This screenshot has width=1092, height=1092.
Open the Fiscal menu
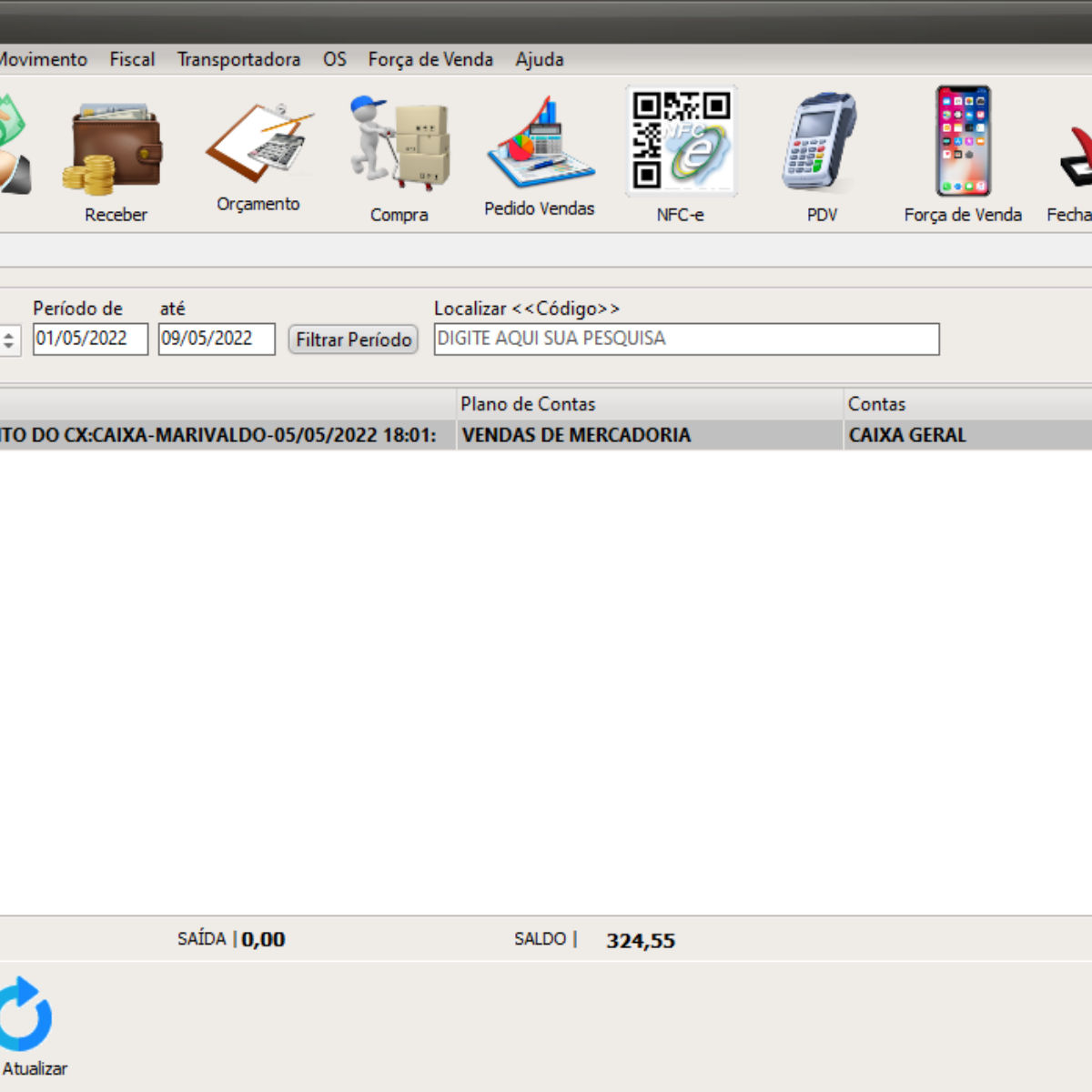click(x=132, y=59)
